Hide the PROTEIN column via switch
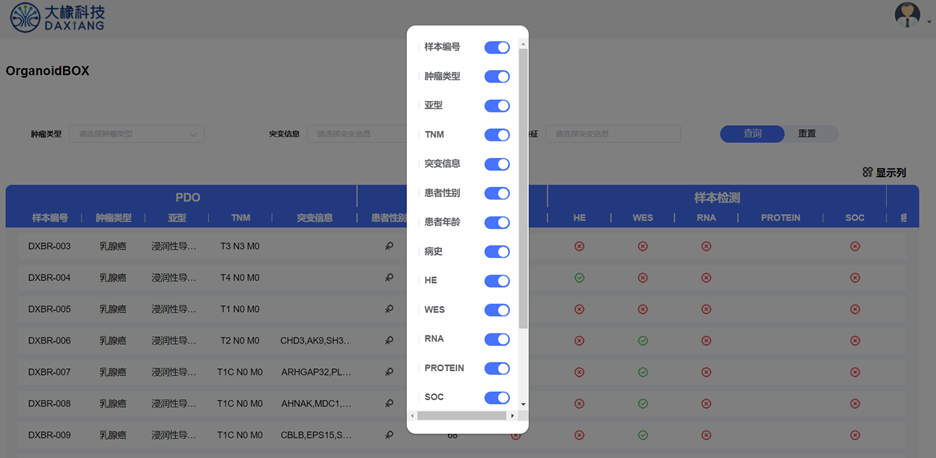The width and height of the screenshot is (936, 458). tap(497, 368)
